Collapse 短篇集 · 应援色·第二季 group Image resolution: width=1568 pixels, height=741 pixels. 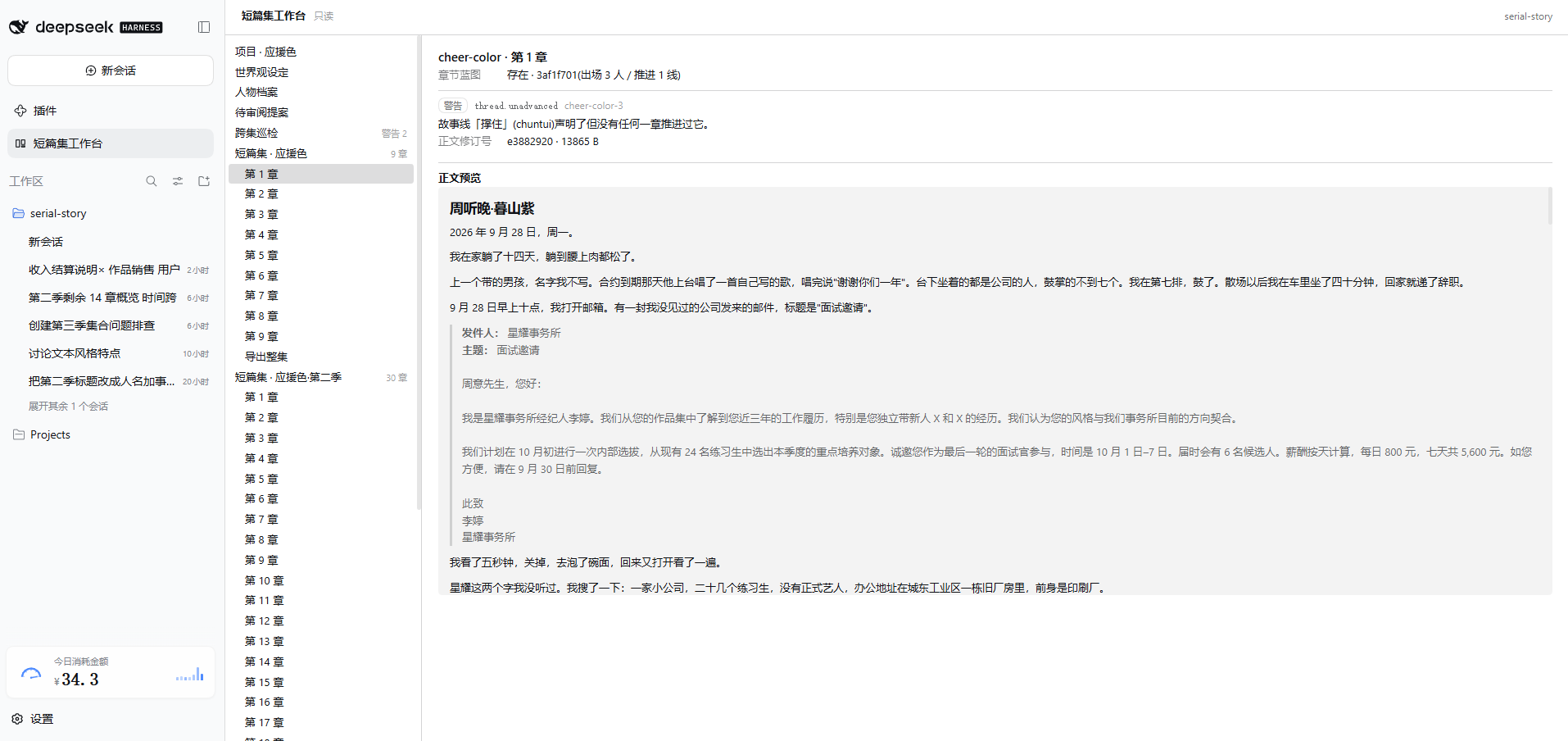[321, 377]
